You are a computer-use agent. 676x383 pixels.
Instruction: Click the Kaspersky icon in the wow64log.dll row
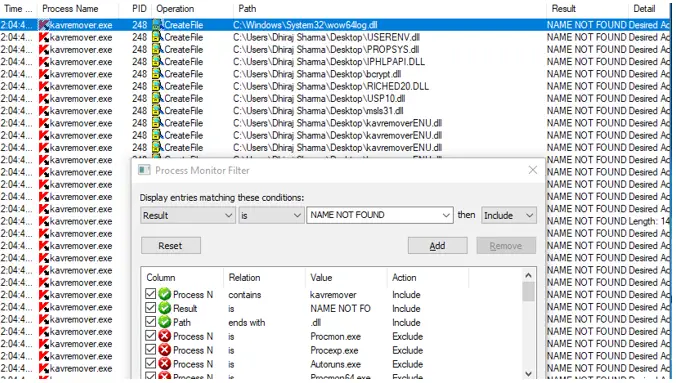44,25
